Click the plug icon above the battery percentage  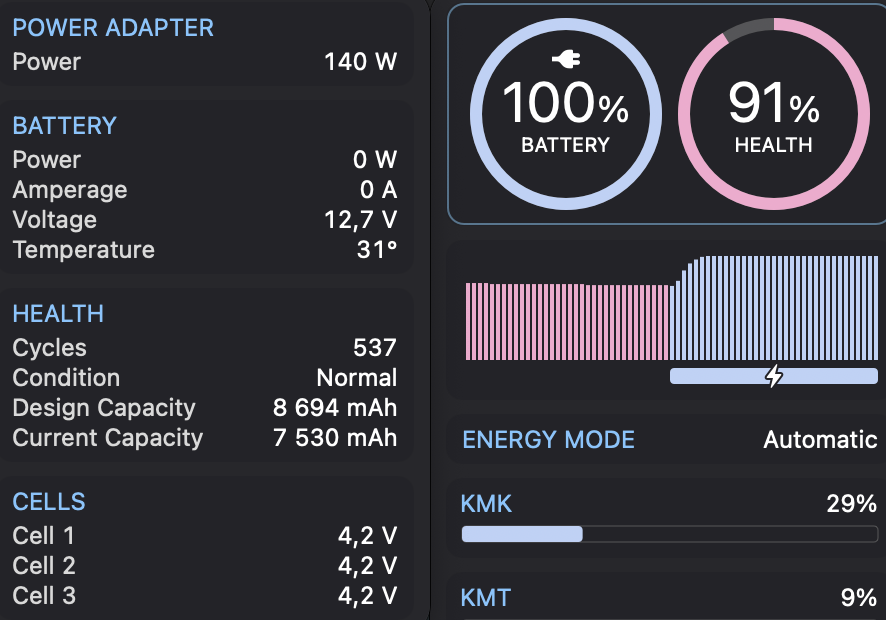[x=565, y=62]
